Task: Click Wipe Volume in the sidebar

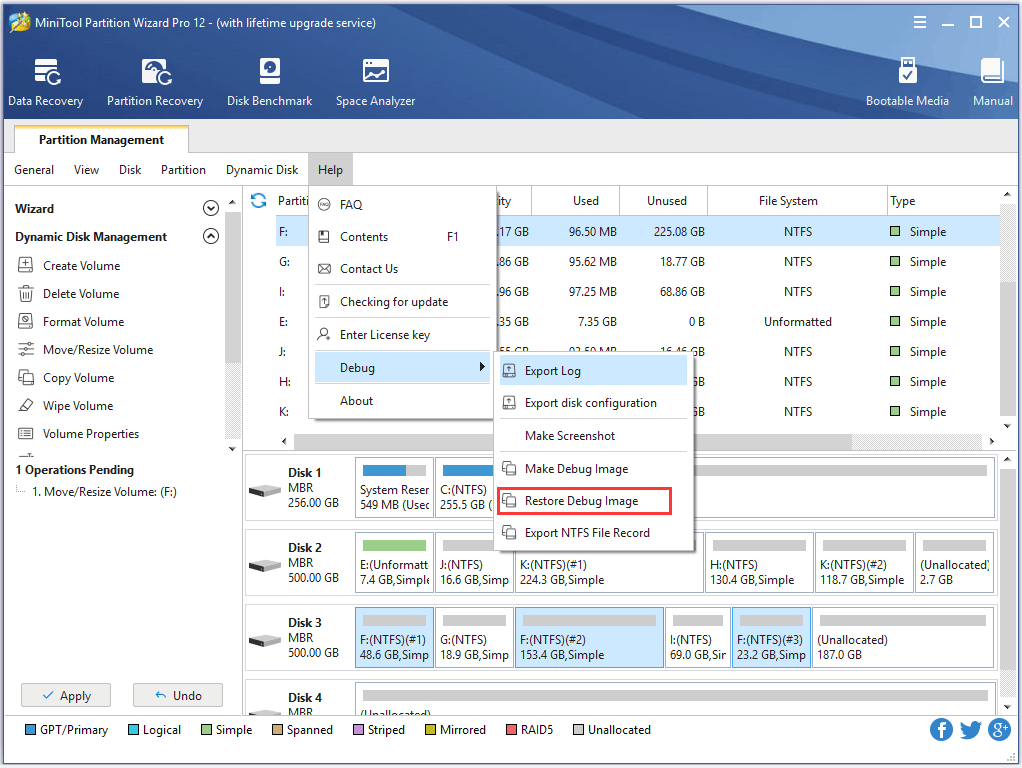Action: (x=77, y=406)
